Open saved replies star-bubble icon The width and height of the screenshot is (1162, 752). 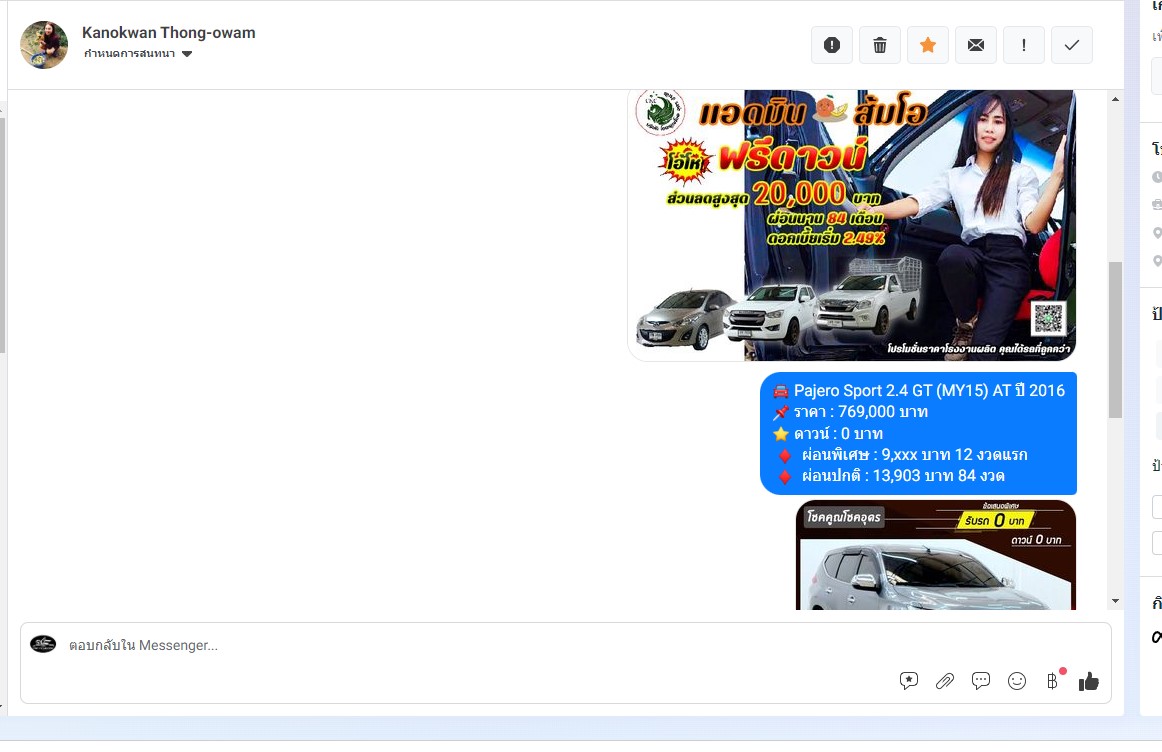point(909,681)
